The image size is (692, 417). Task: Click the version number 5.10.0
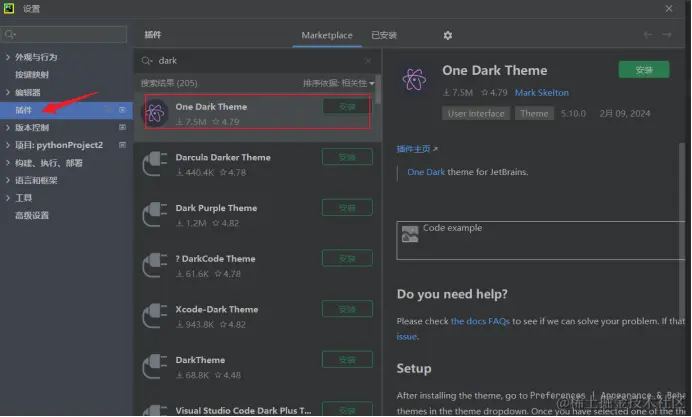coord(573,114)
